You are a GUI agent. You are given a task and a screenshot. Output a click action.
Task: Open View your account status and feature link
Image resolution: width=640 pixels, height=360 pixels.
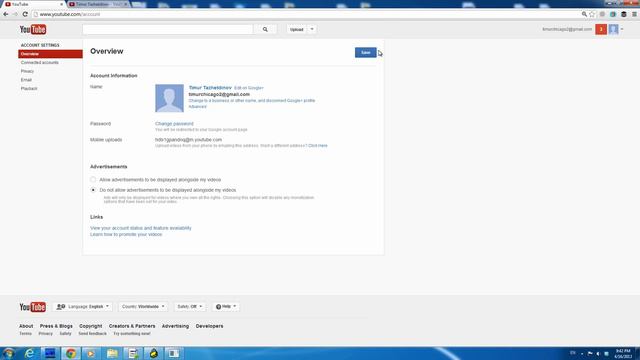141,228
